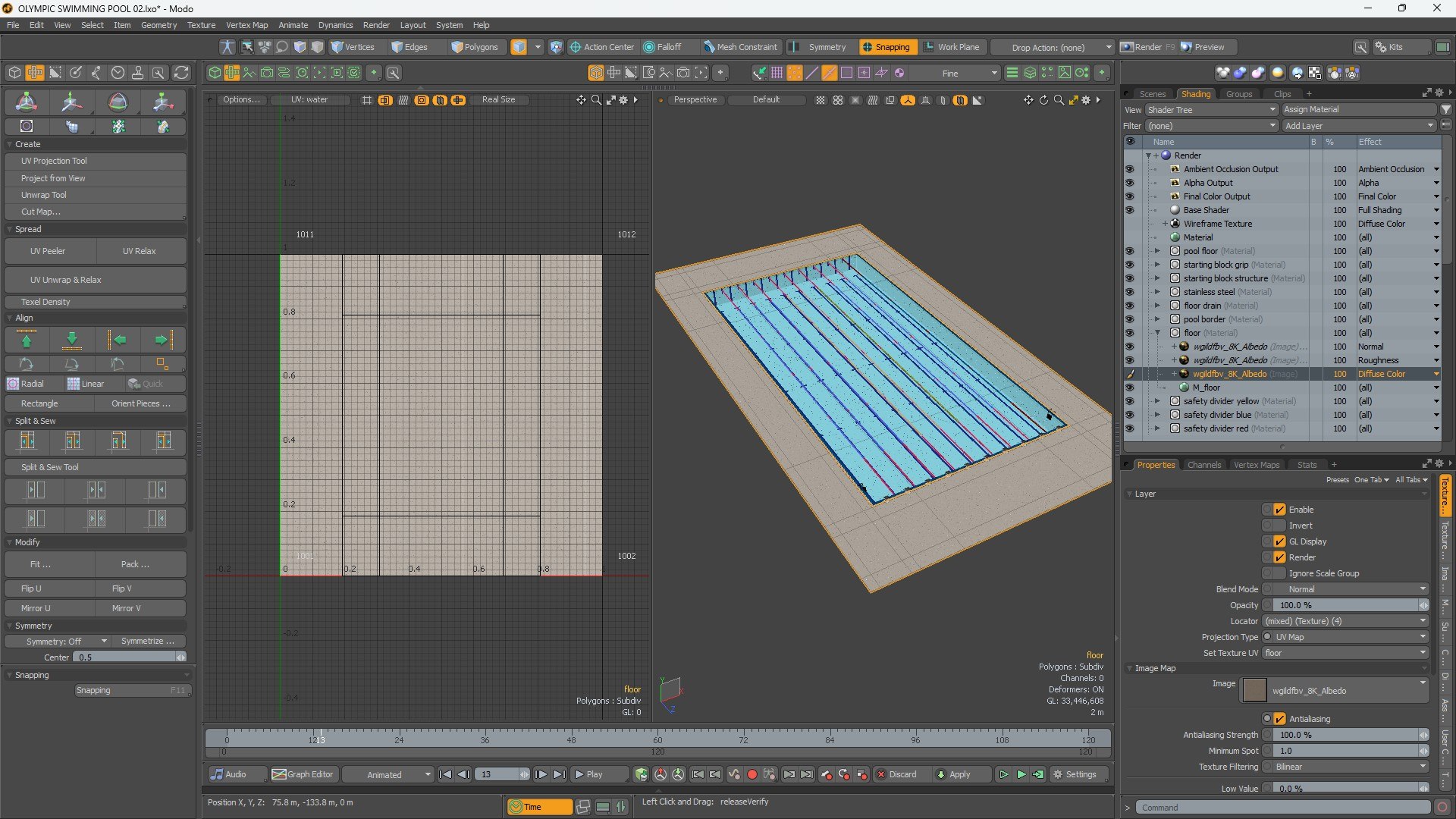This screenshot has height=819, width=1456.
Task: Click the Pack button
Action: [141, 564]
